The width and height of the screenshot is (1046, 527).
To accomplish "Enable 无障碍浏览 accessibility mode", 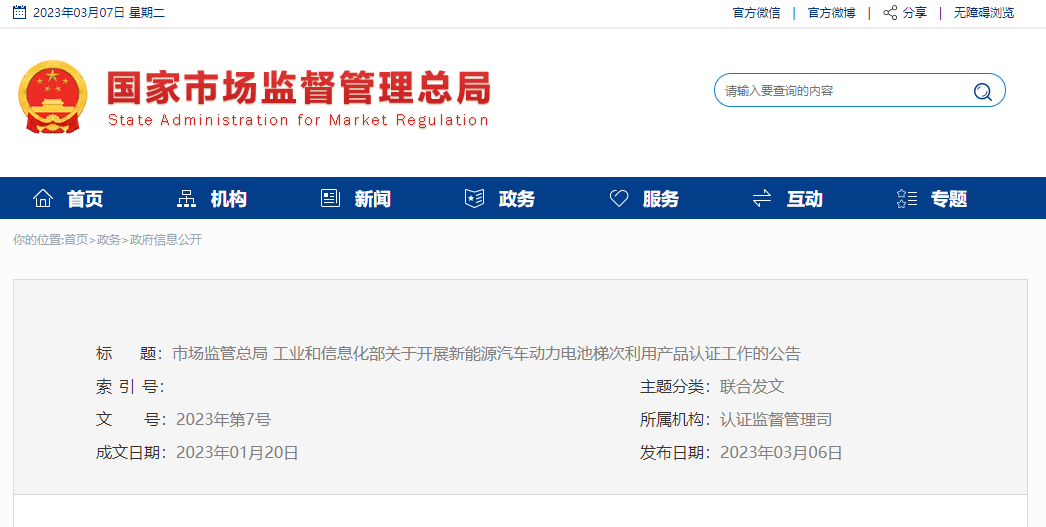I will click(983, 13).
